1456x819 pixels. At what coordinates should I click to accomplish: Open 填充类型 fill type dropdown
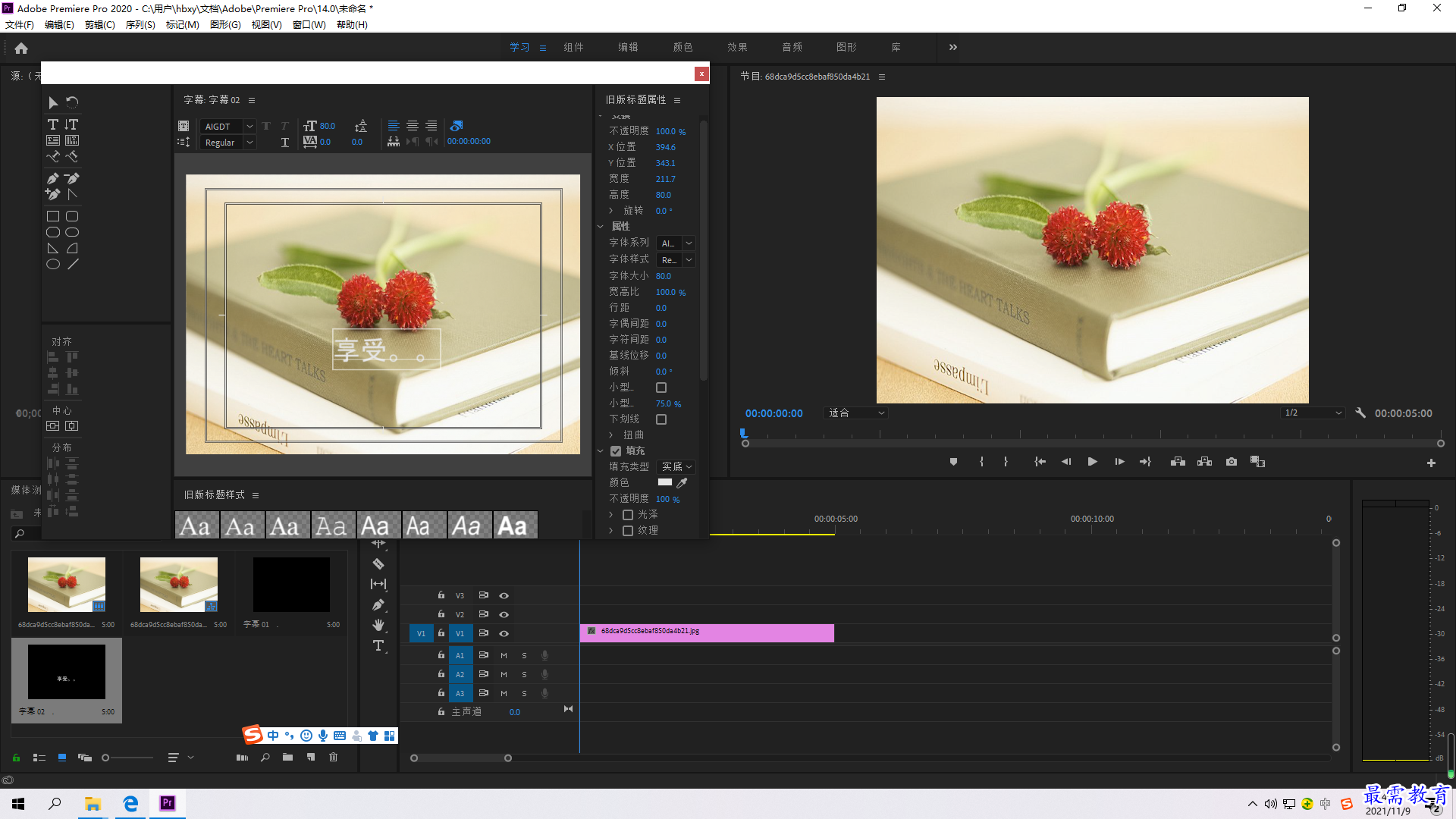[x=676, y=467]
